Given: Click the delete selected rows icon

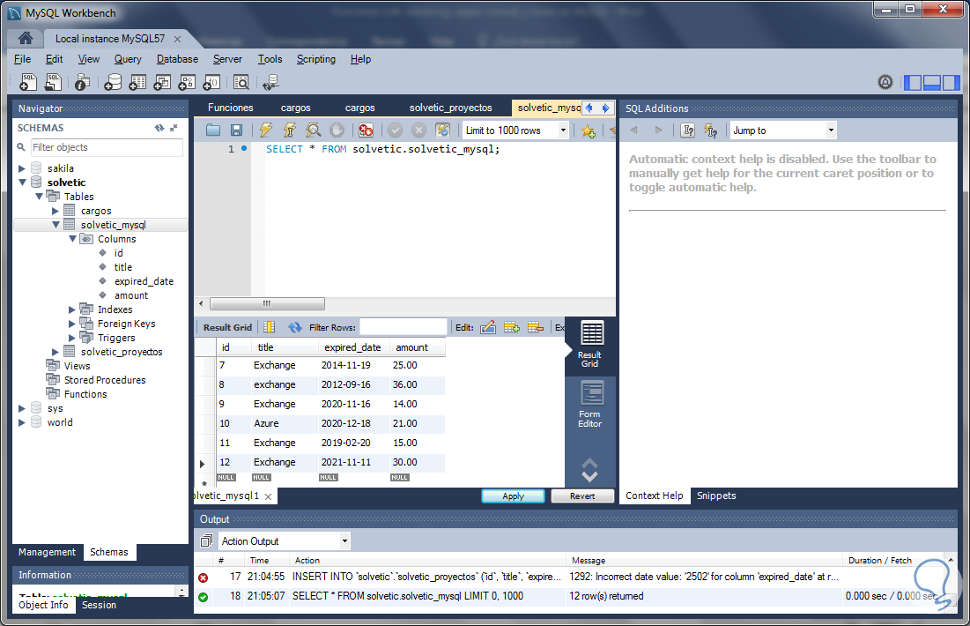Looking at the screenshot, I should (536, 327).
